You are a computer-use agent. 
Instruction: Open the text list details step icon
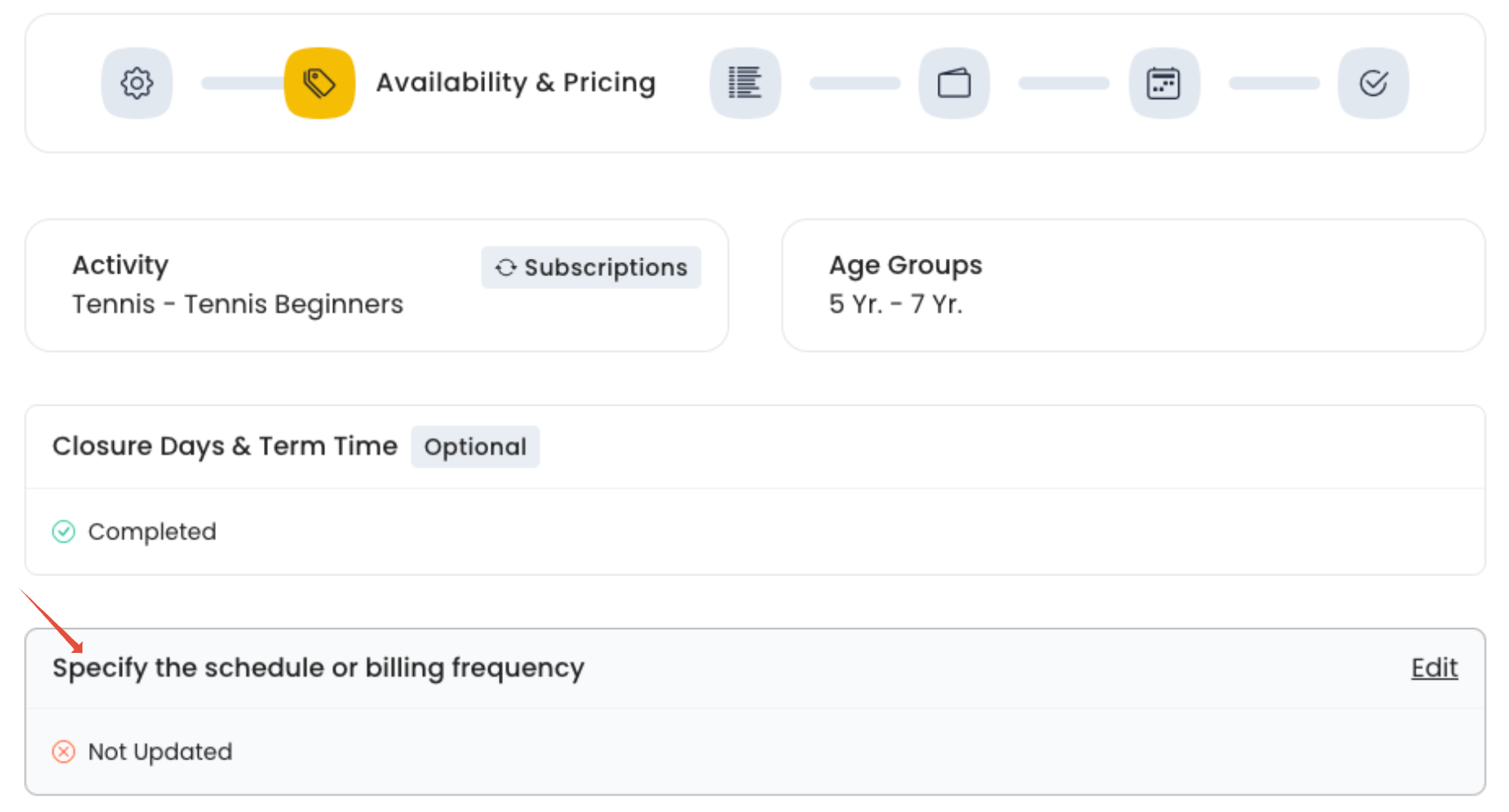pyautogui.click(x=745, y=83)
